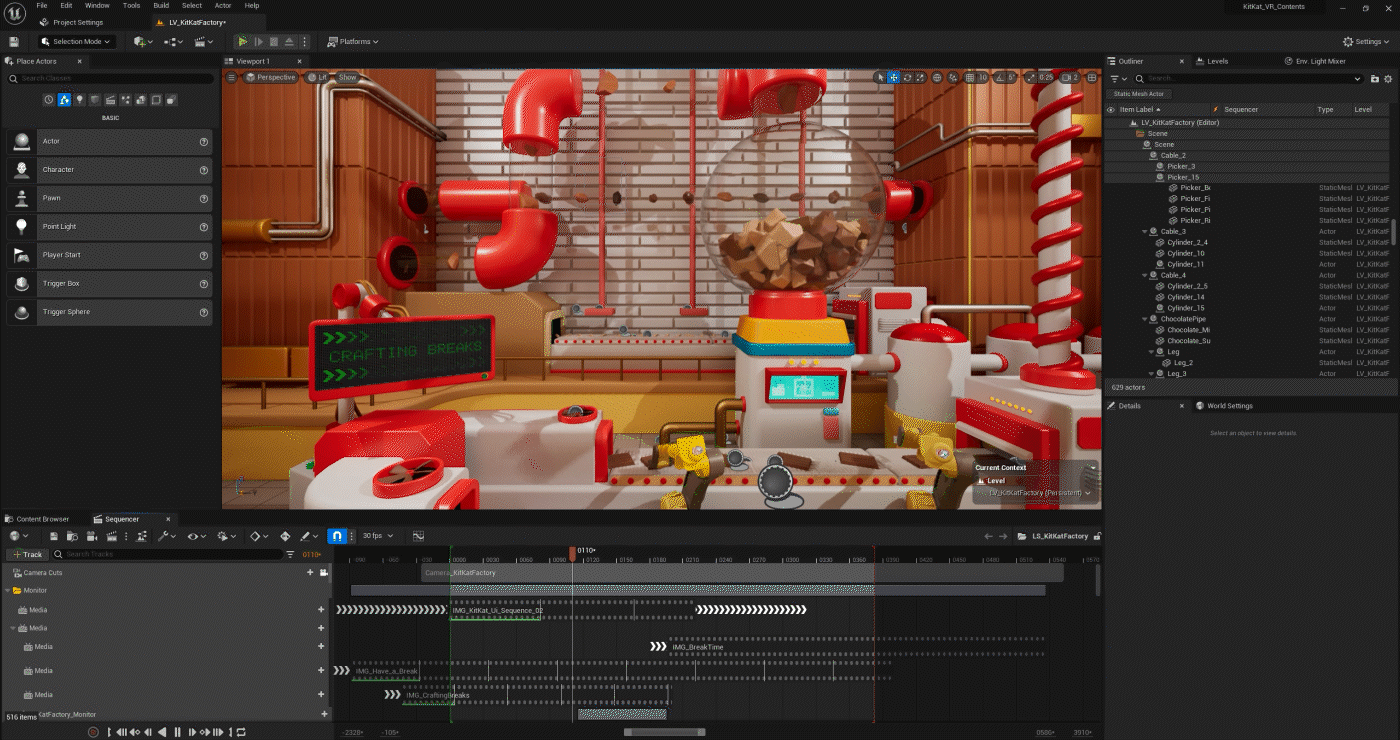Activate the translate move gizmo tool
The height and width of the screenshot is (740, 1400).
894,77
